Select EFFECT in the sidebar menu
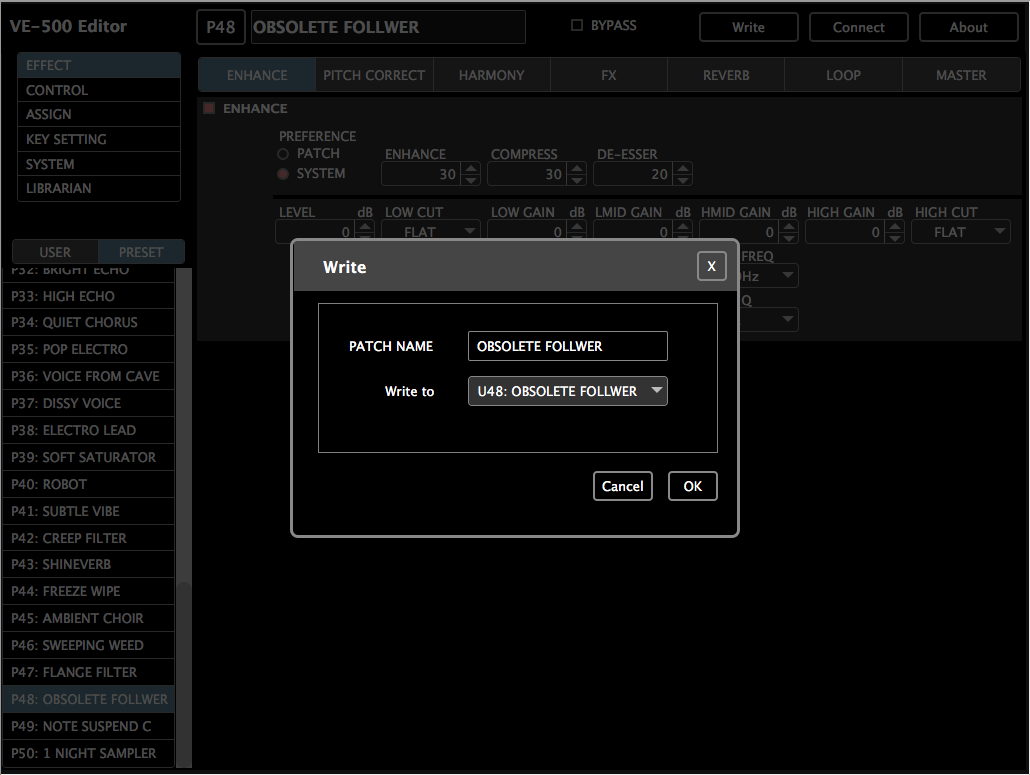 click(x=99, y=65)
